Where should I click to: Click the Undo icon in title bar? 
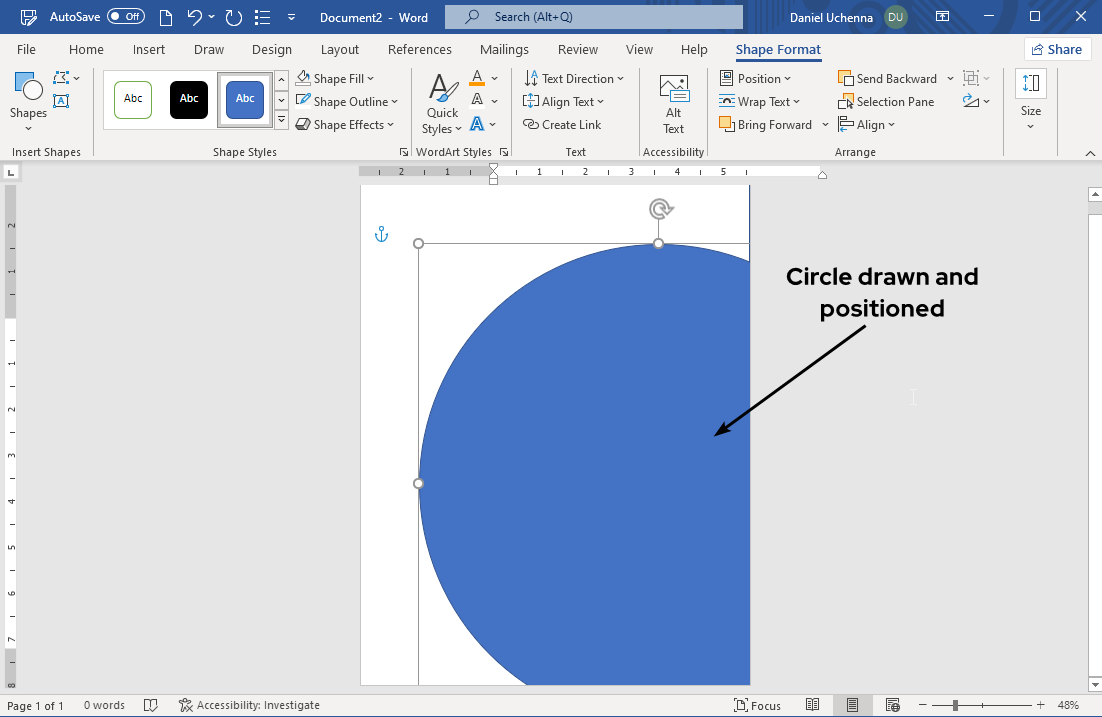coord(195,17)
